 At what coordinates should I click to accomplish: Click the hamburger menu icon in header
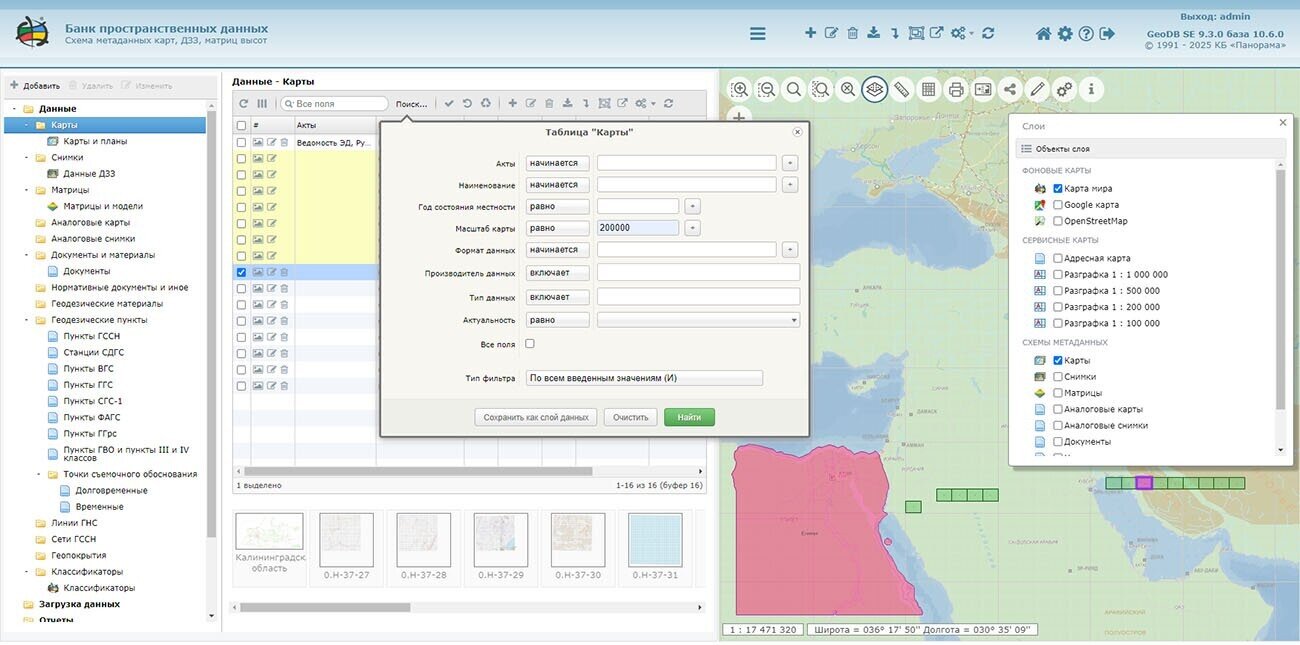click(757, 33)
